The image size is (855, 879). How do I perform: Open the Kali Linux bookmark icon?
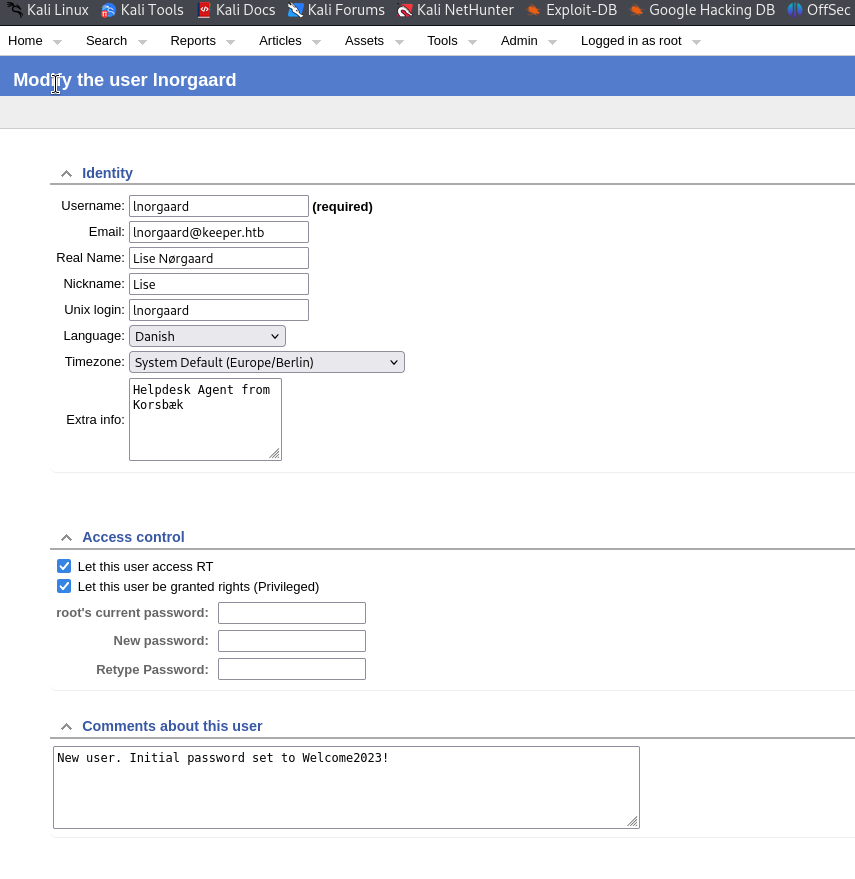pos(13,10)
